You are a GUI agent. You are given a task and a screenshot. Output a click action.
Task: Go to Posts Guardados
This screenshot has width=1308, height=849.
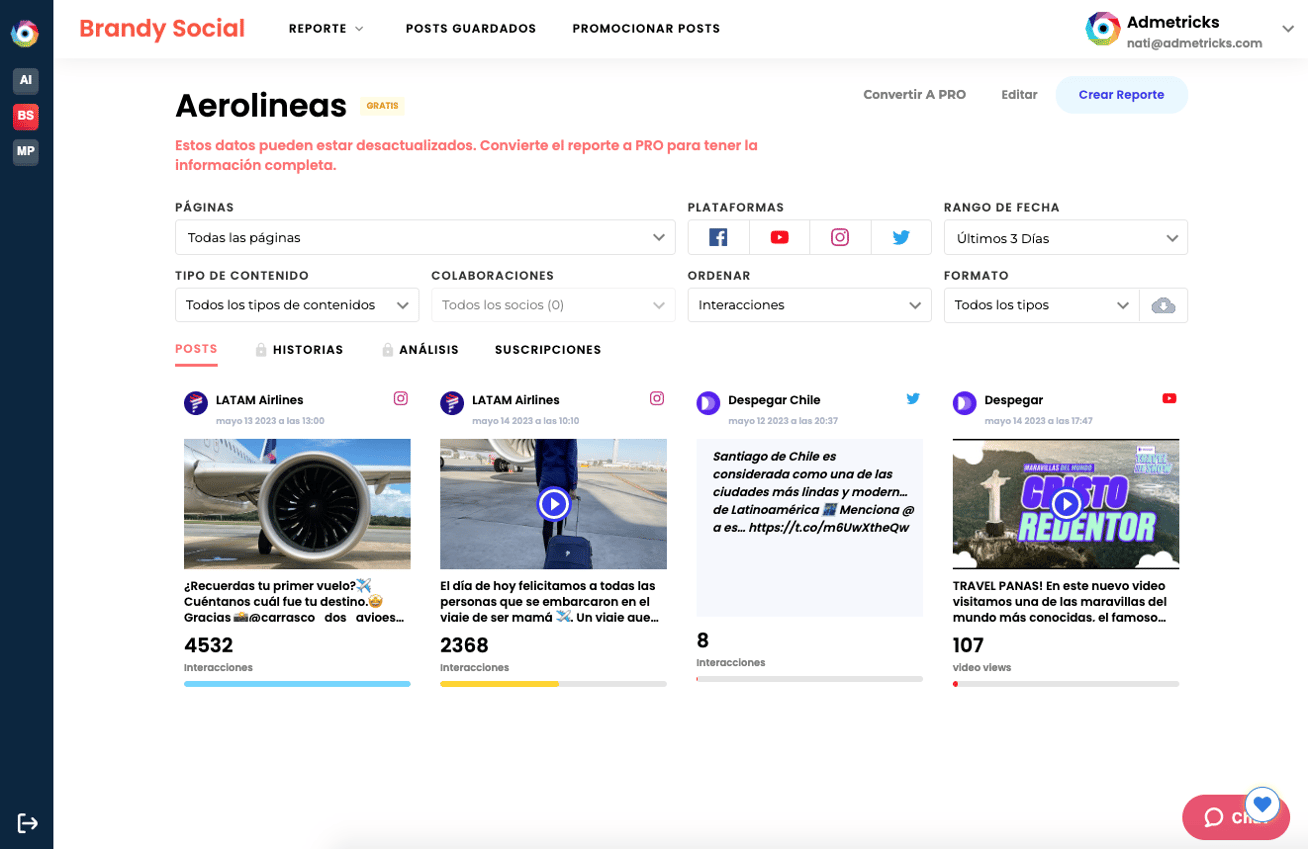[x=471, y=29]
